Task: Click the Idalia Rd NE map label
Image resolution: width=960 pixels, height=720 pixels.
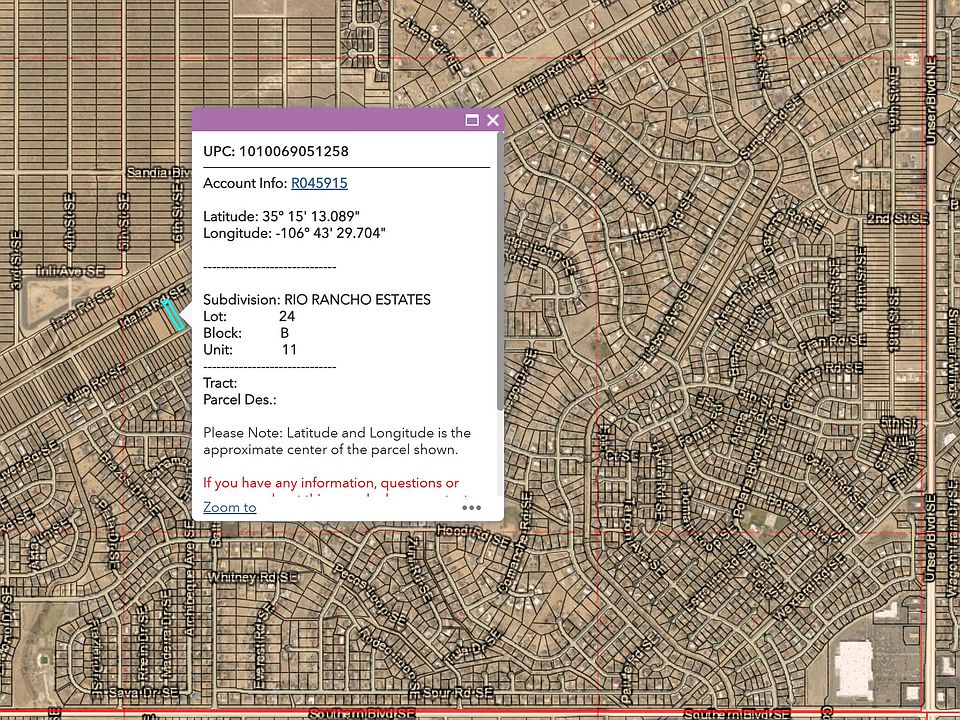Action: (x=549, y=75)
